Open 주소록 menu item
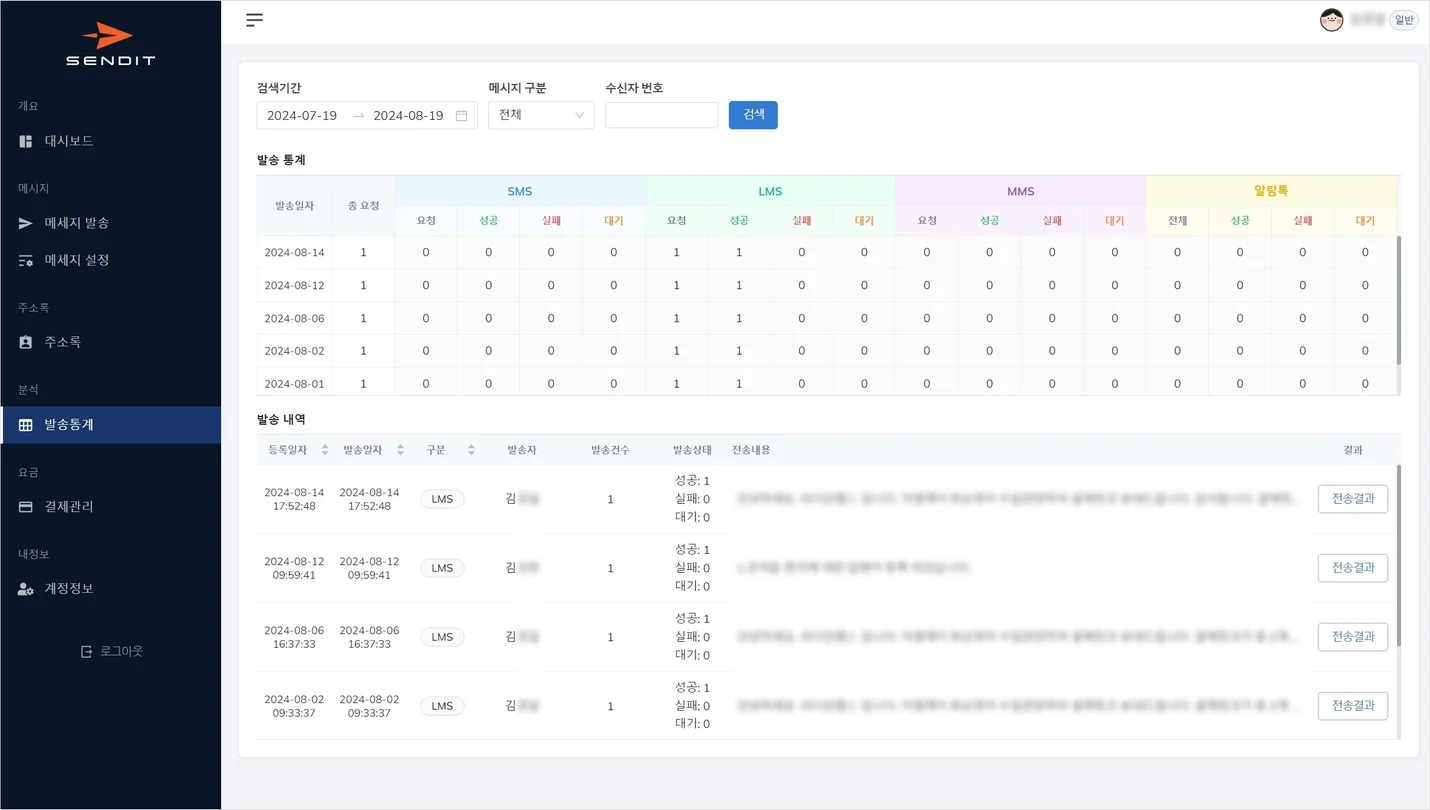Viewport: 1430px width, 810px height. [110, 342]
